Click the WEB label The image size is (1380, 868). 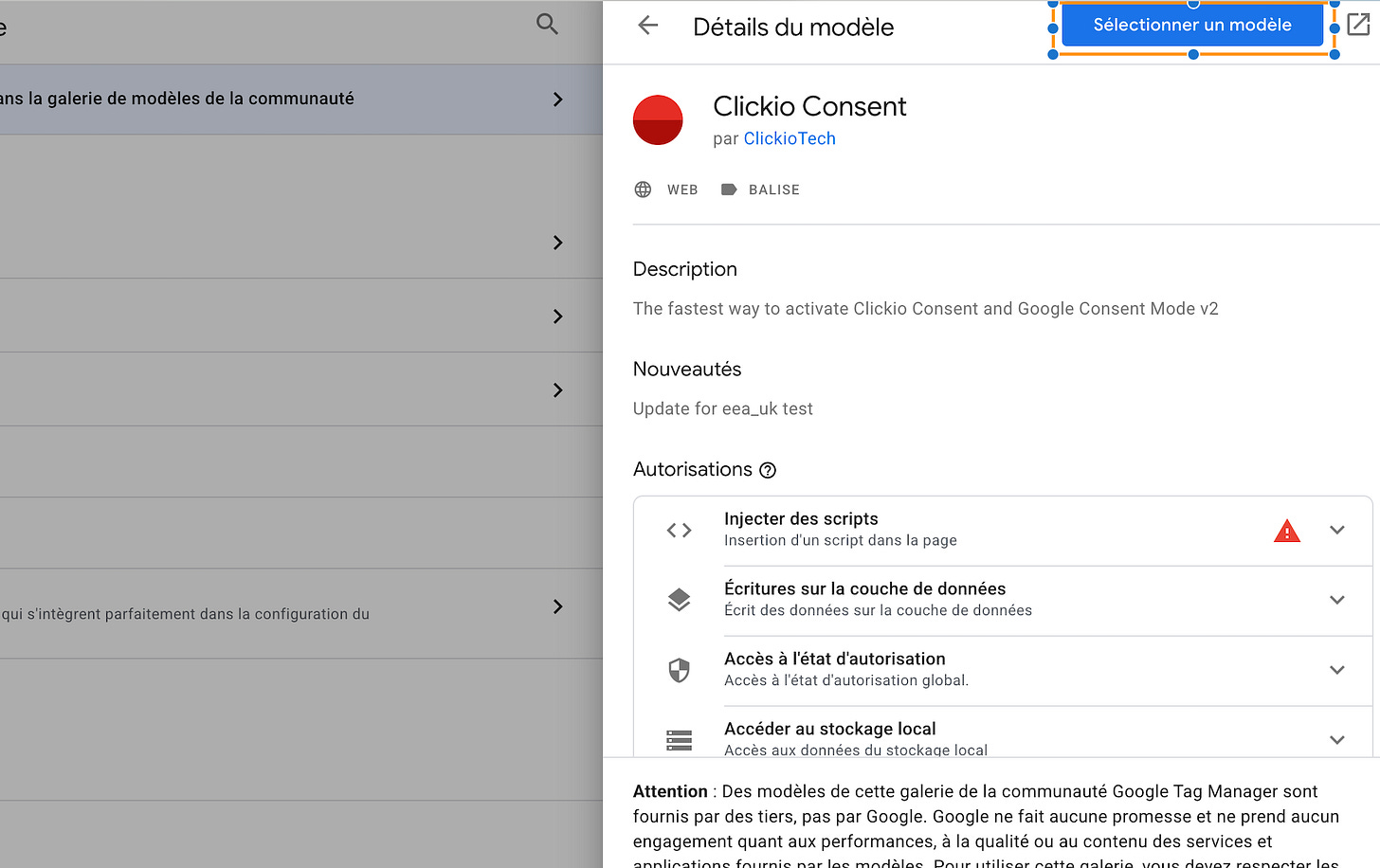[x=682, y=190]
